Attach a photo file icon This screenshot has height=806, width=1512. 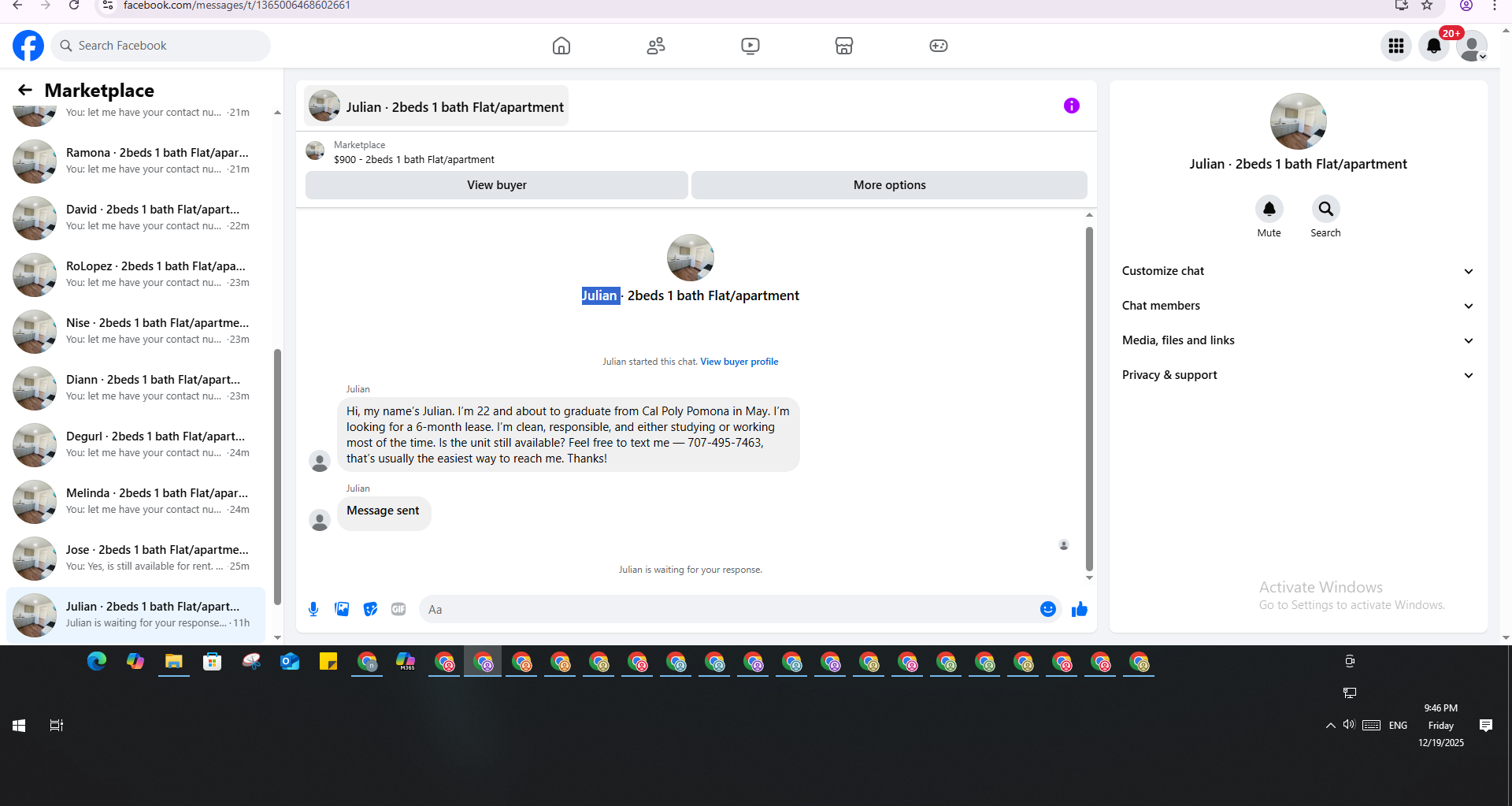tap(342, 609)
